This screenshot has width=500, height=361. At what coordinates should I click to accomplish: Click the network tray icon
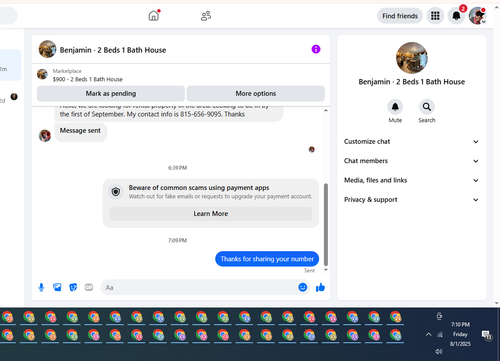(440, 334)
